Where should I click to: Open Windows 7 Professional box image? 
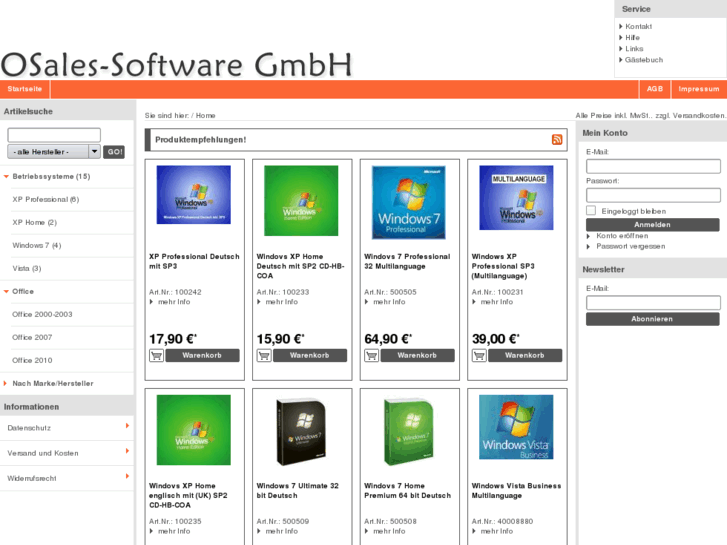click(x=409, y=202)
